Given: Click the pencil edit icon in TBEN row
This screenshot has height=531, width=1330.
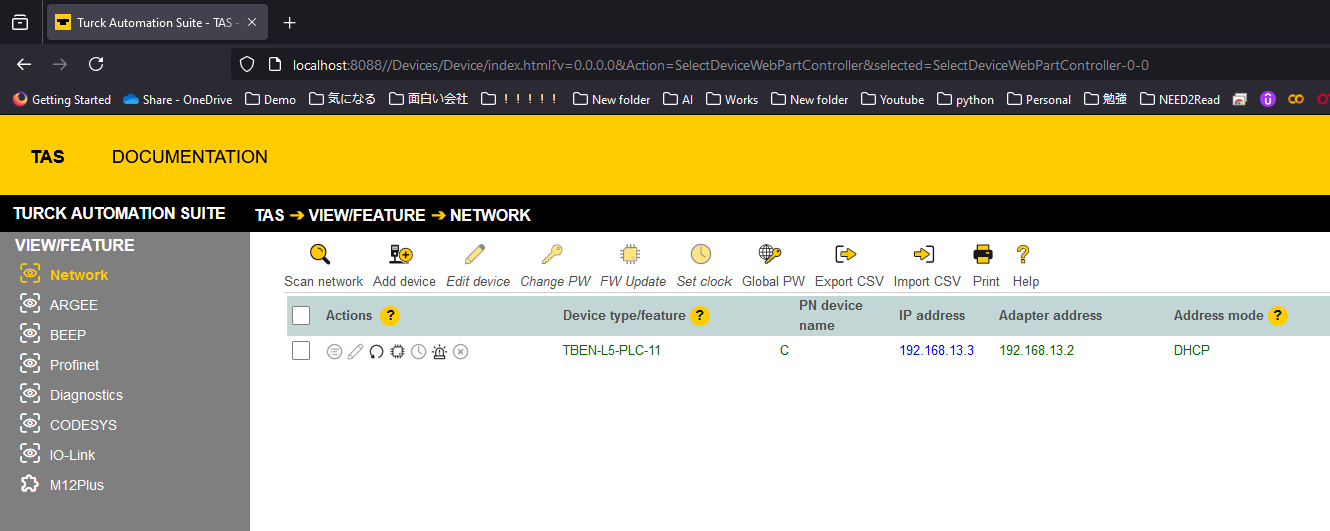Looking at the screenshot, I should click(355, 351).
